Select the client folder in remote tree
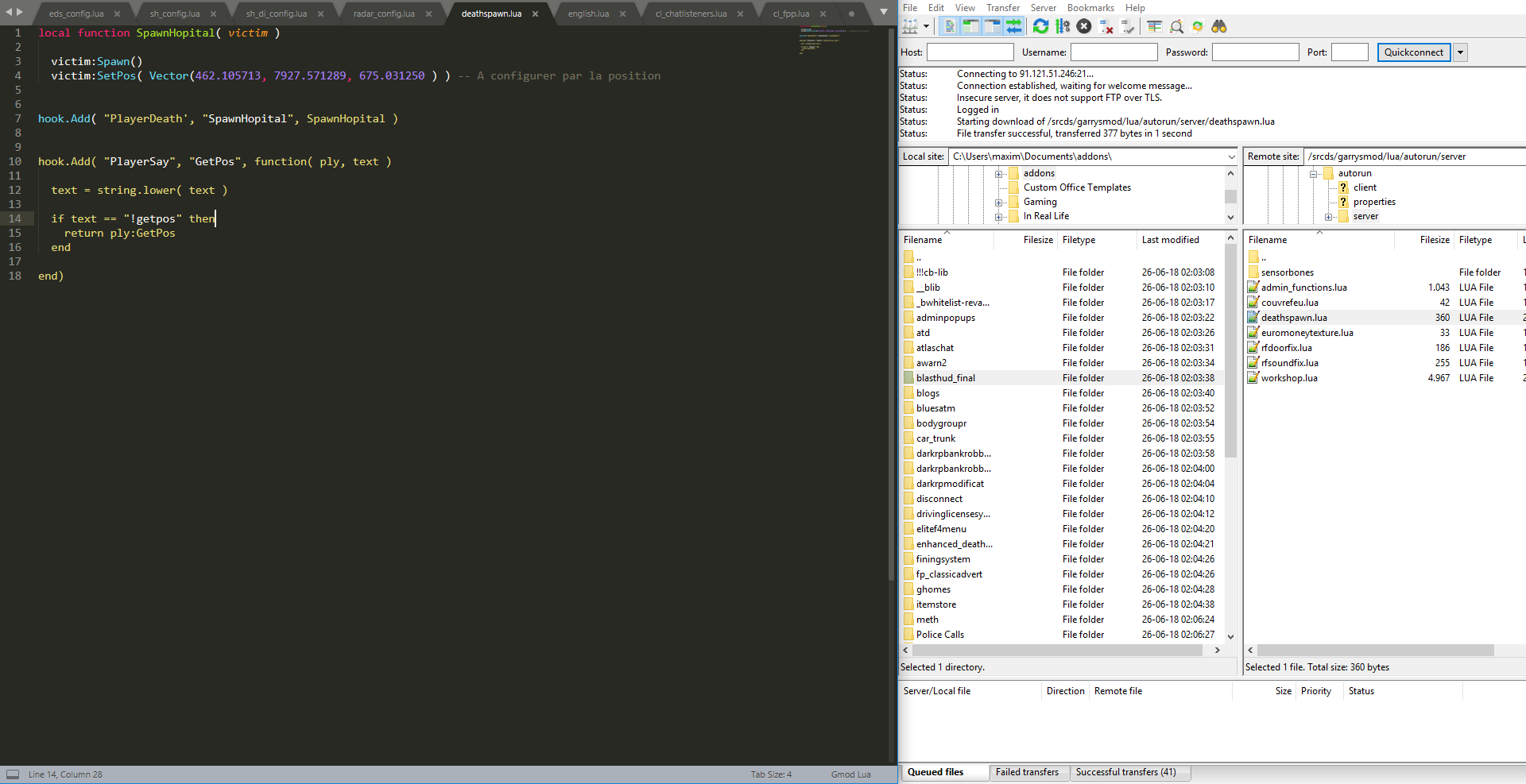 click(x=1365, y=187)
